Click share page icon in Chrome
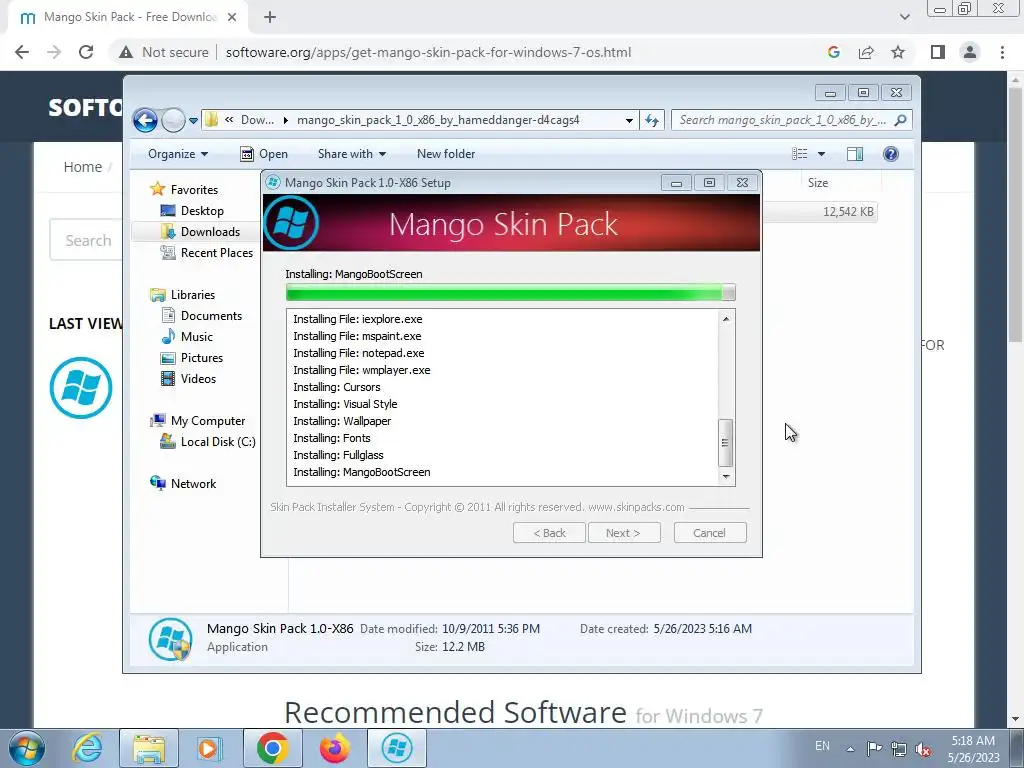Screen dimensions: 1024x768 pyautogui.click(x=866, y=52)
